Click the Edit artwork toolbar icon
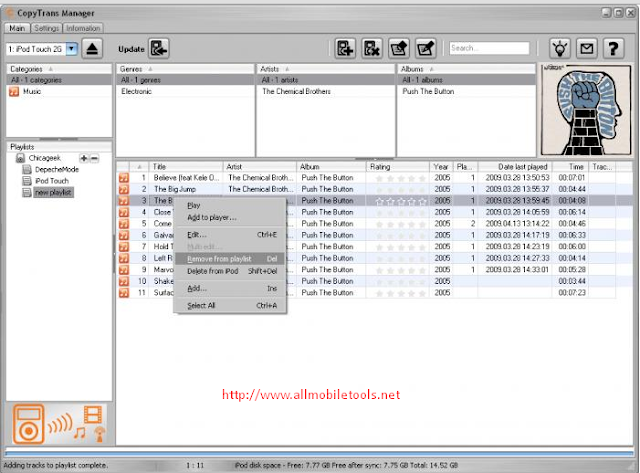 (399, 49)
